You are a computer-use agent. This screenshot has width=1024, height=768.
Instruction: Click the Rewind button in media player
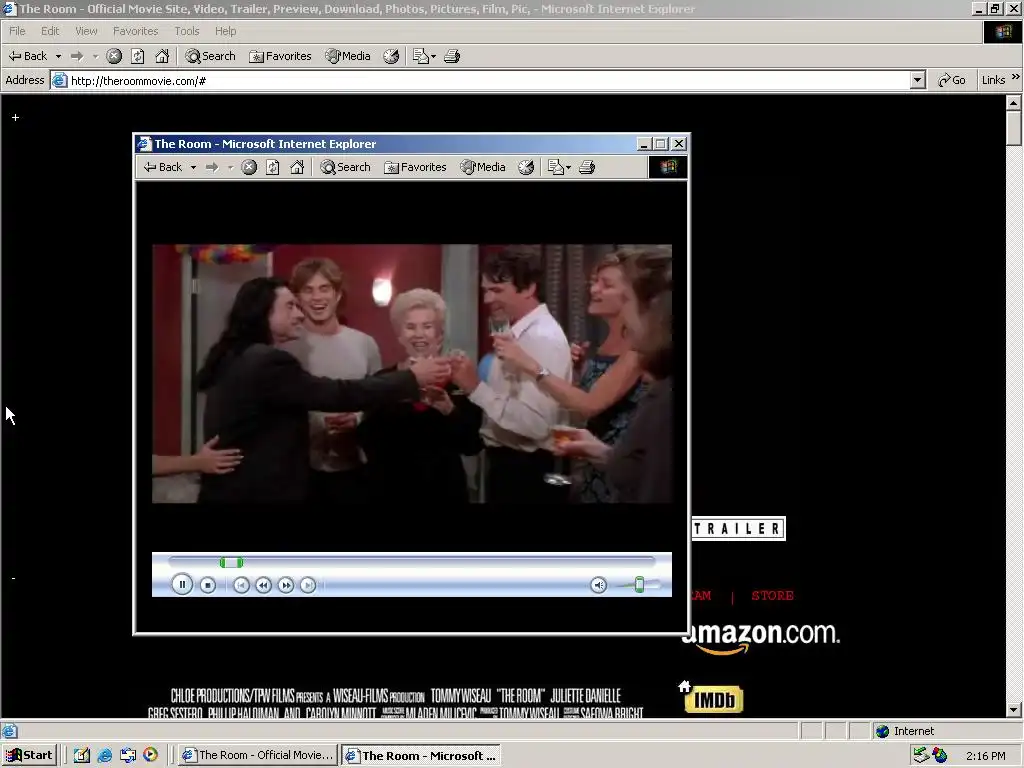point(263,585)
